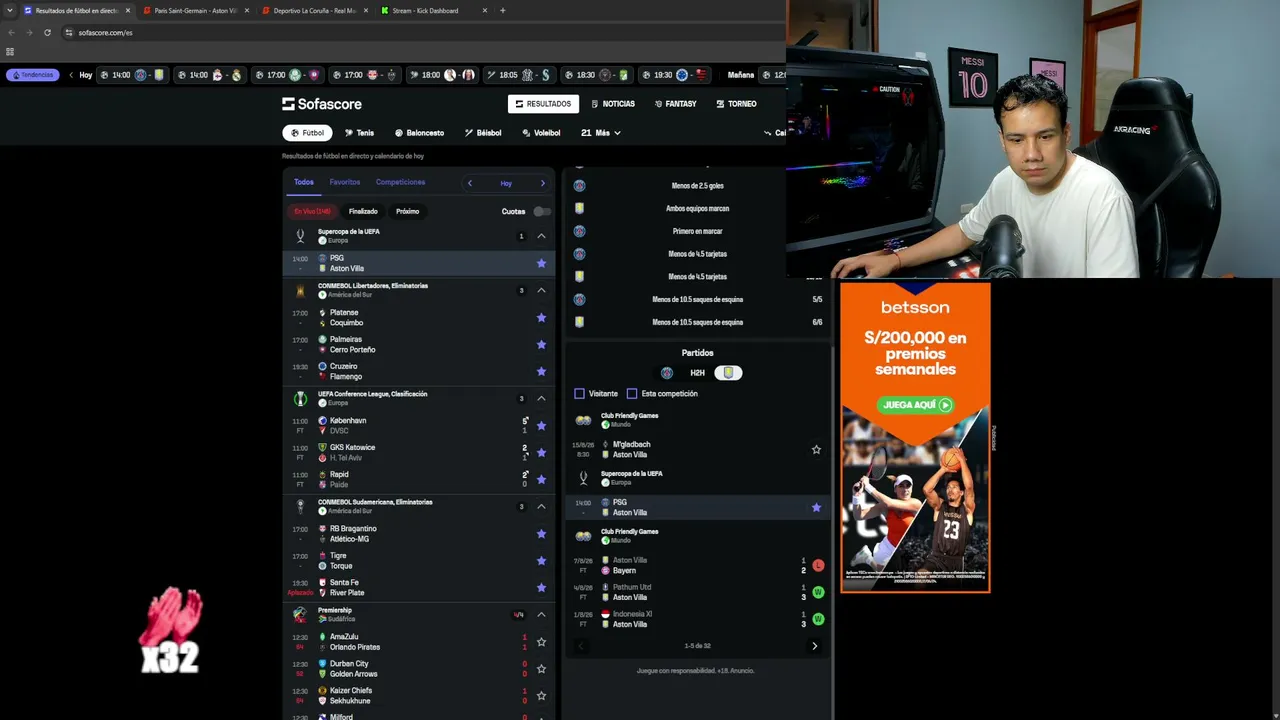
Task: Open the Torneo menu
Action: [x=736, y=104]
